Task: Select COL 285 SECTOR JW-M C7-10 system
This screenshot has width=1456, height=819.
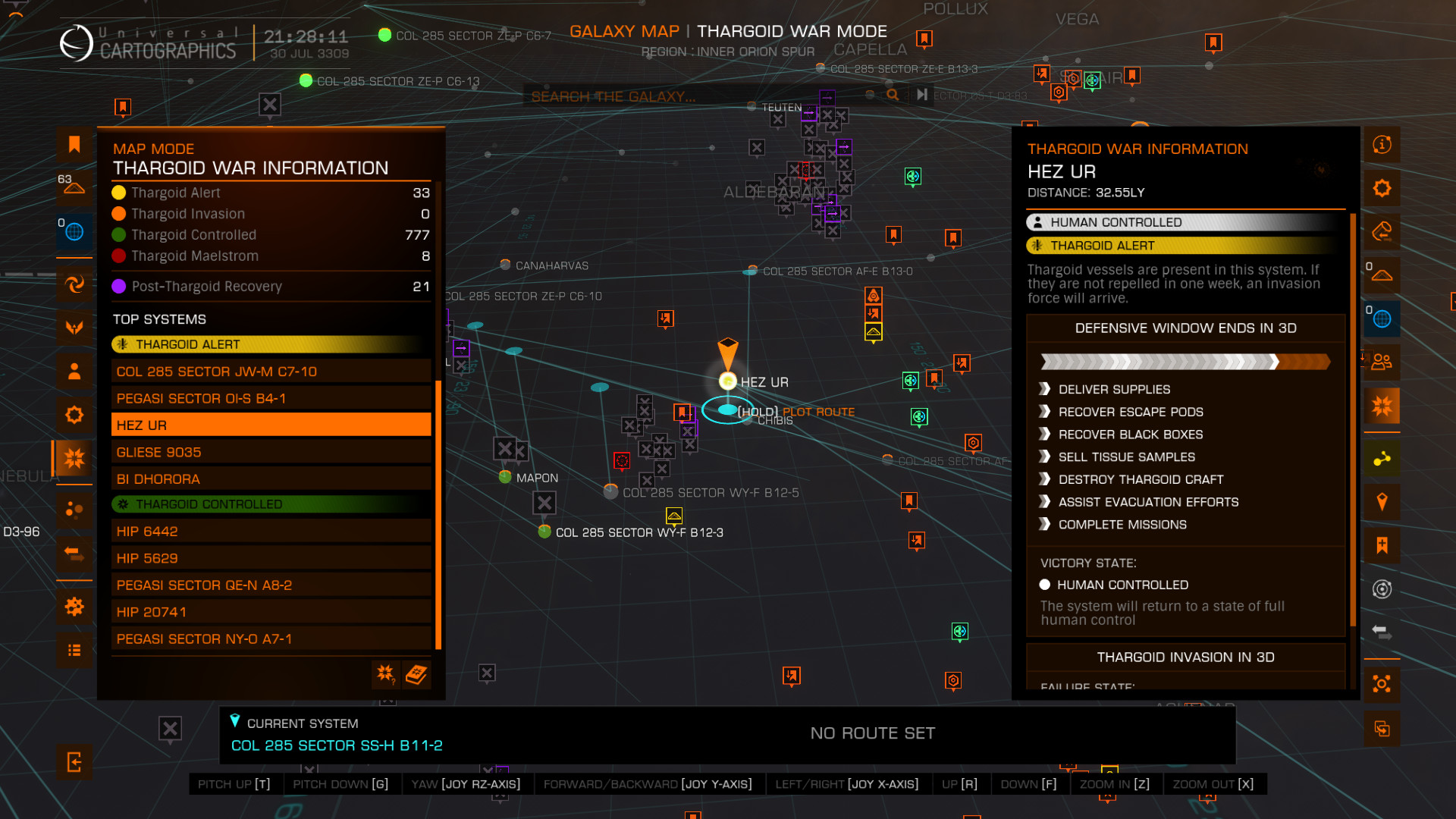Action: point(271,372)
